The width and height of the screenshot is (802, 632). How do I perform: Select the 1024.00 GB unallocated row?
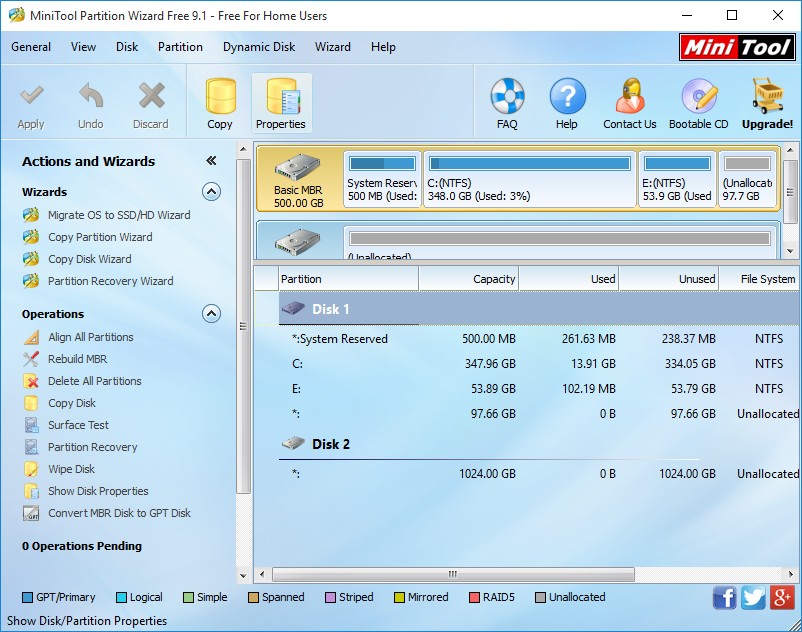pyautogui.click(x=527, y=474)
